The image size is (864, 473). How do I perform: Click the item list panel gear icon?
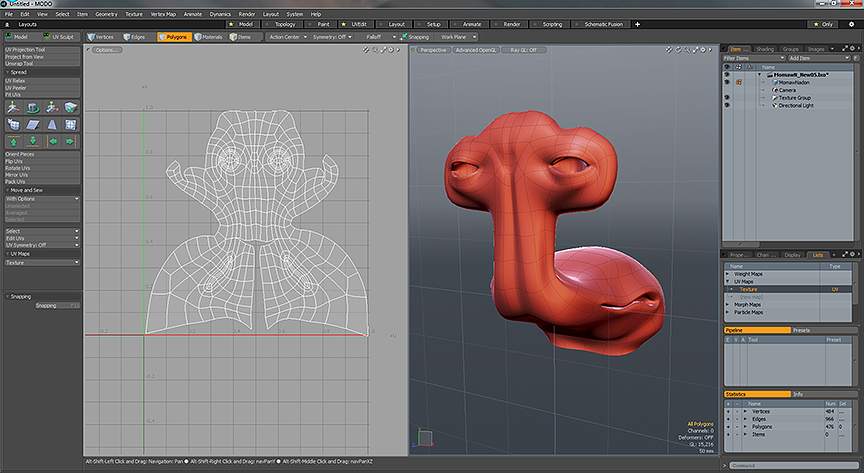point(852,49)
